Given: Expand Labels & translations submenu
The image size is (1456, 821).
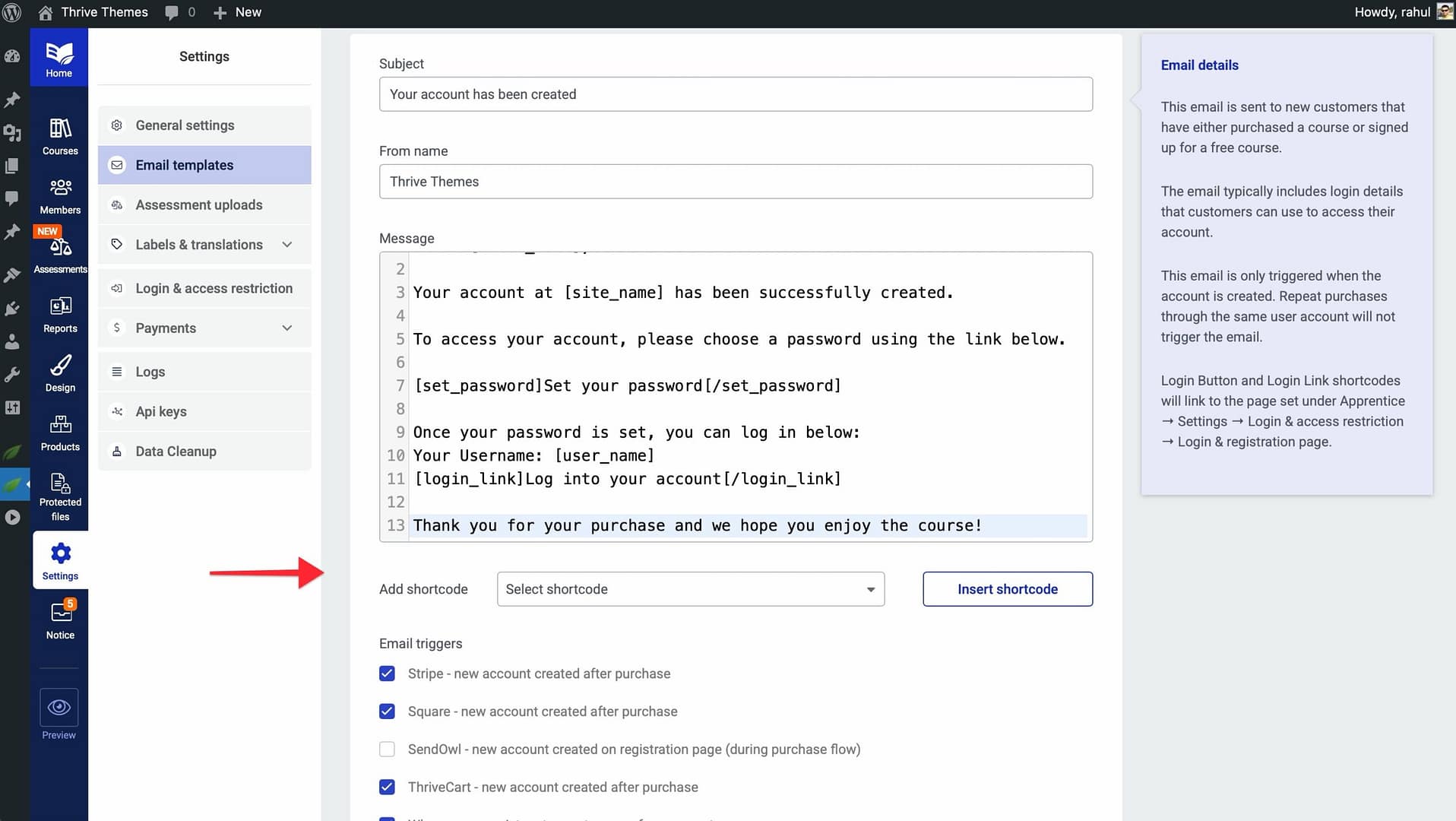Looking at the screenshot, I should pyautogui.click(x=286, y=245).
